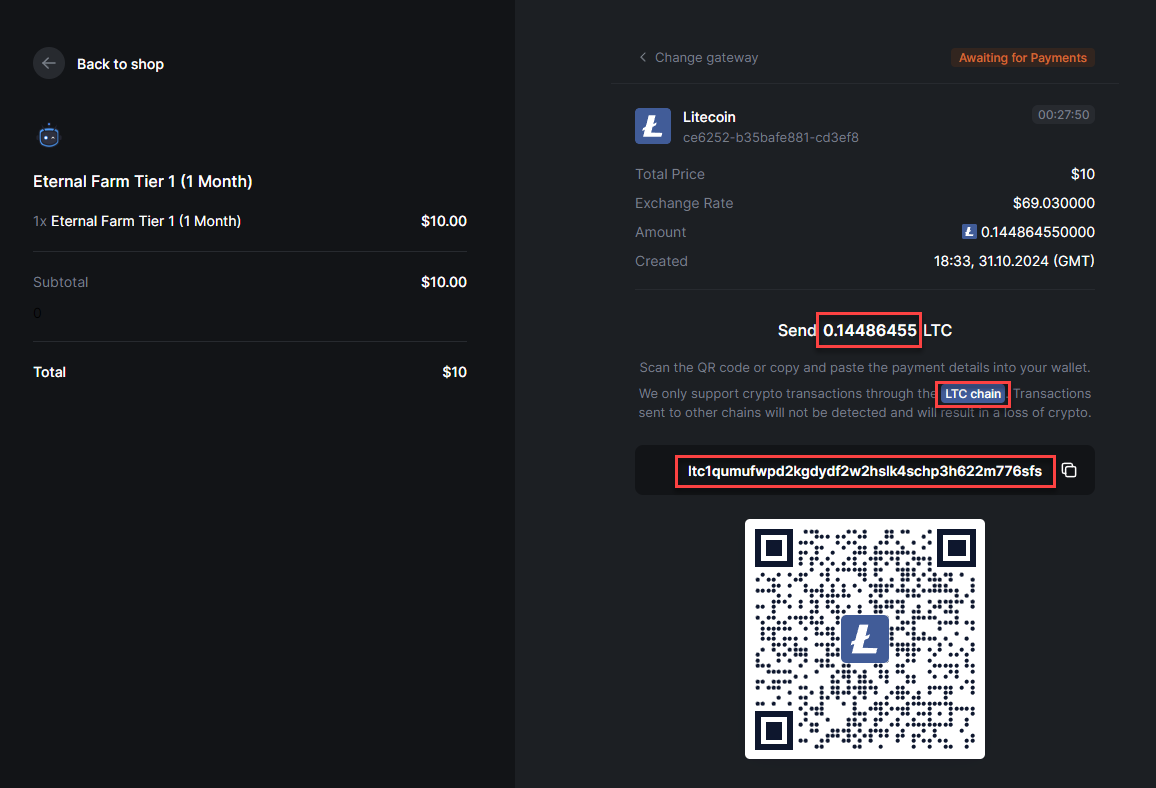Click the Exchange Rate value $69.030000
The height and width of the screenshot is (788, 1156).
pos(1054,203)
